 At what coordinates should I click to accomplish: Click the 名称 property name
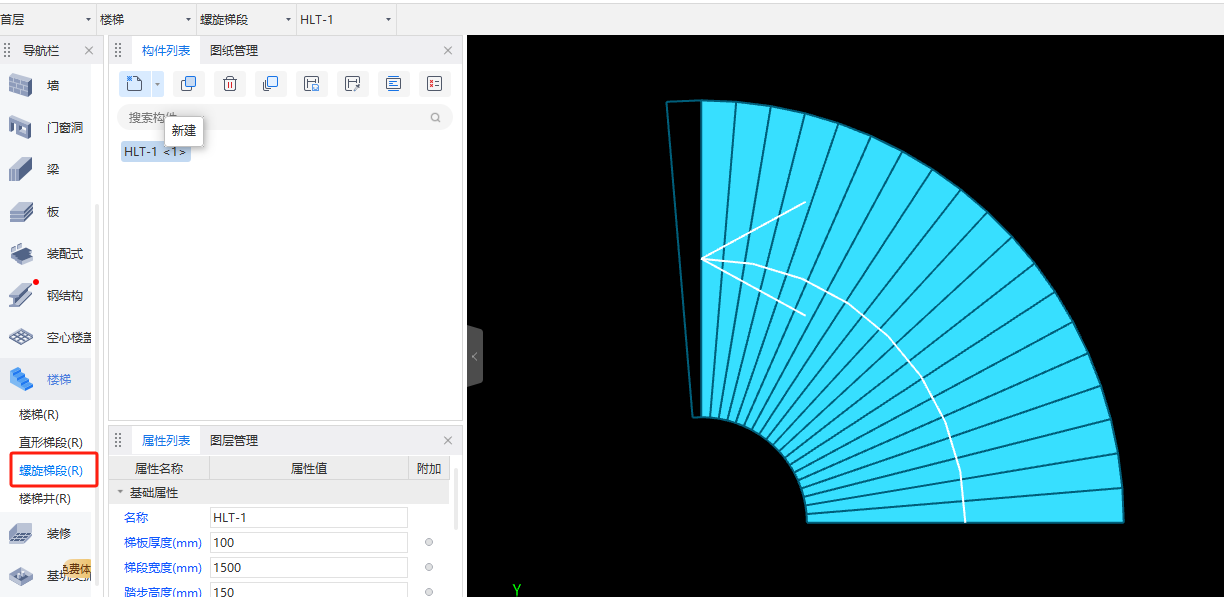[x=135, y=517]
